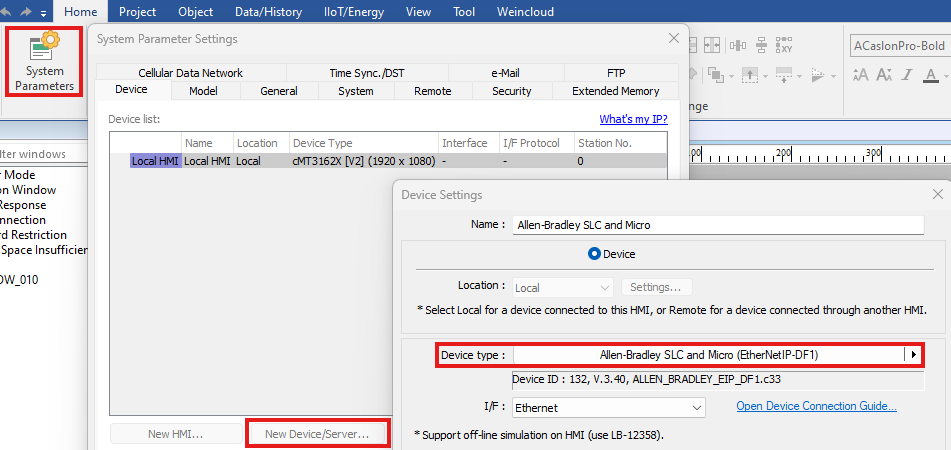951x450 pixels.
Task: Open dropdown next to flip triangle icon
Action: pos(833,76)
